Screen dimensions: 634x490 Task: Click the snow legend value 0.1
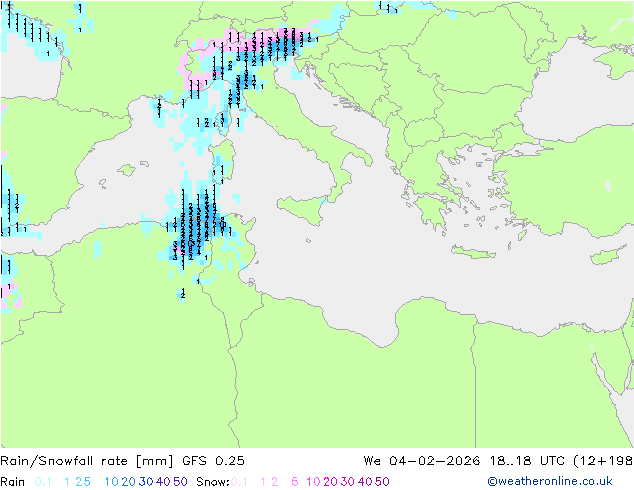239,482
